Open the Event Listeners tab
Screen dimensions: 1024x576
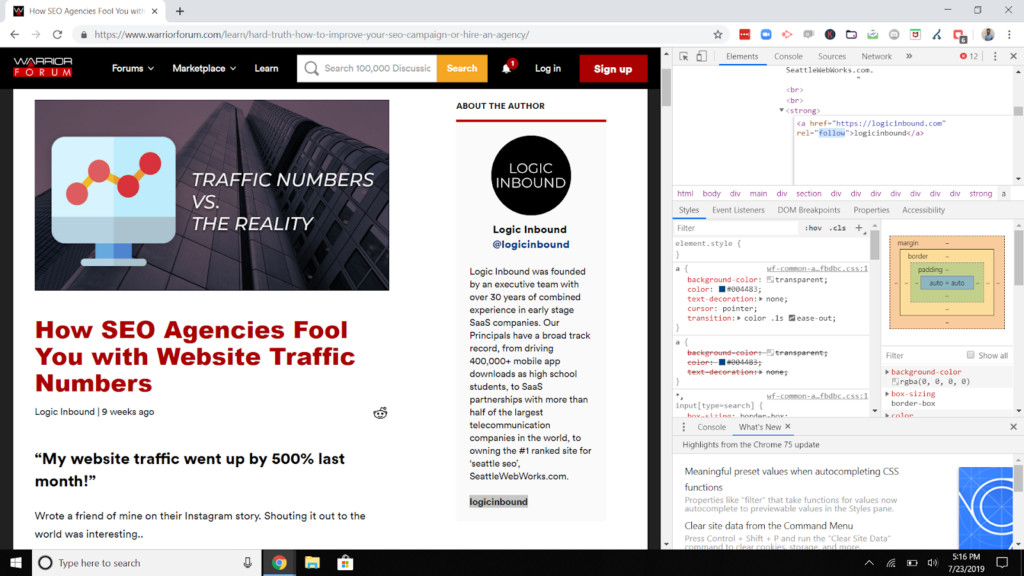click(x=738, y=210)
